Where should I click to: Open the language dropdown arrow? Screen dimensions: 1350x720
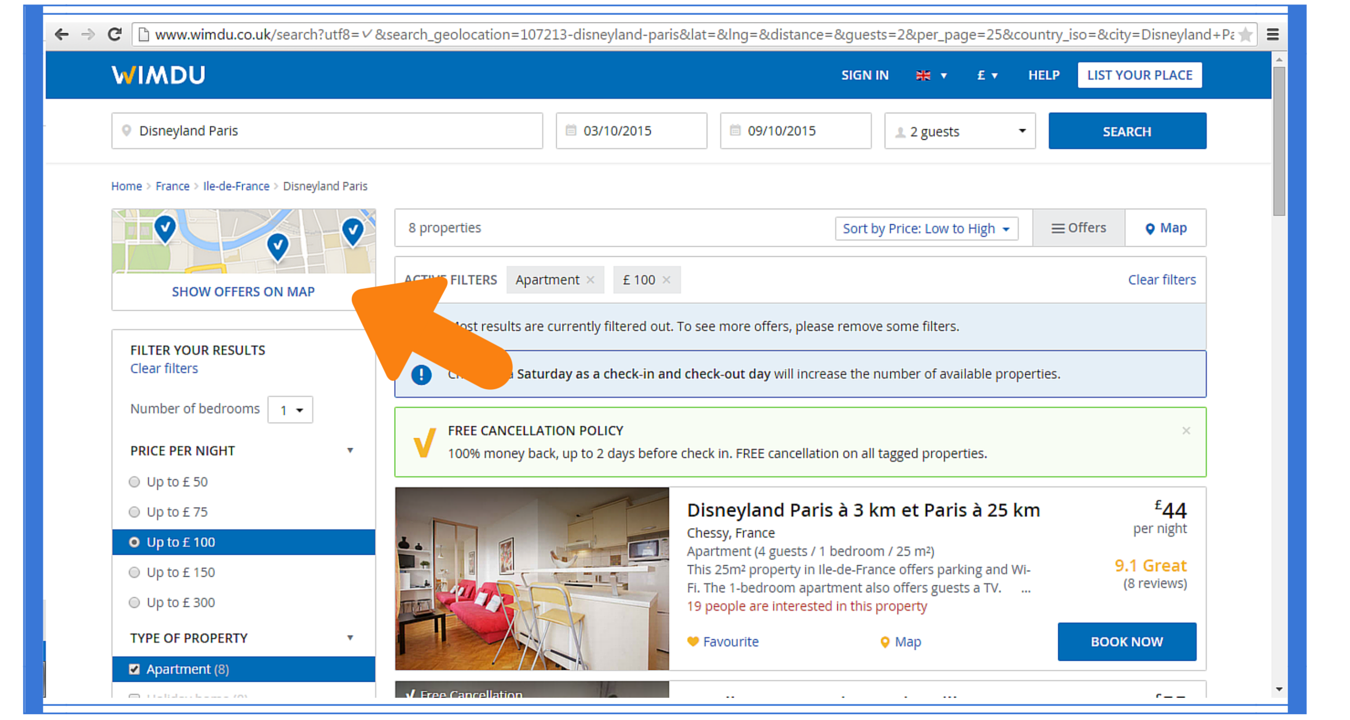point(943,76)
